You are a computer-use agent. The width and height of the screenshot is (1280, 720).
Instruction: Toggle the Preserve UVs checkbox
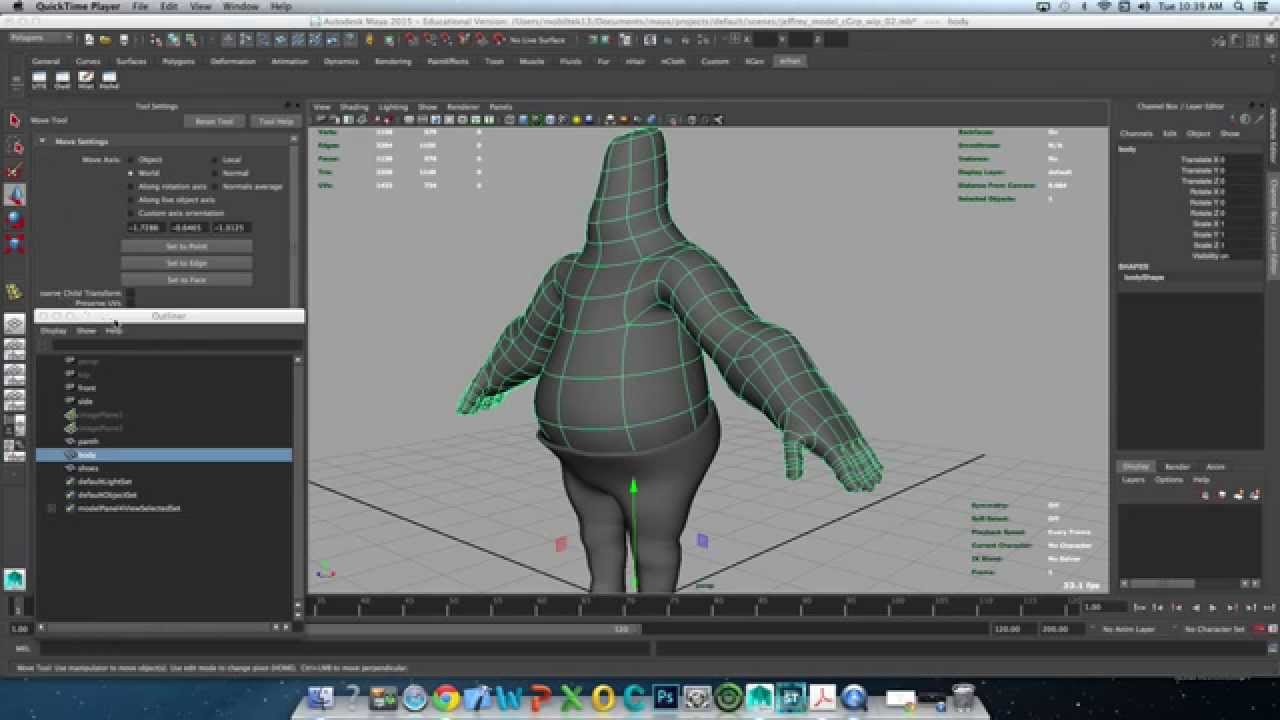click(x=130, y=303)
